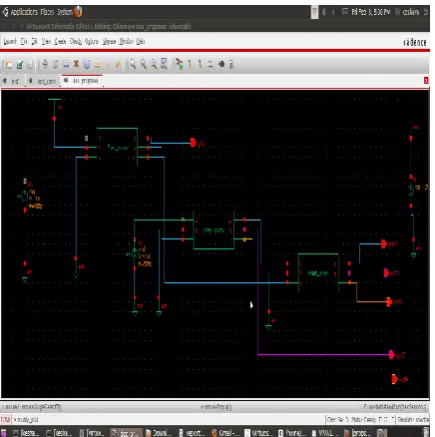The image size is (435, 437).
Task: Click the red X Delete icon
Action: 76,64
